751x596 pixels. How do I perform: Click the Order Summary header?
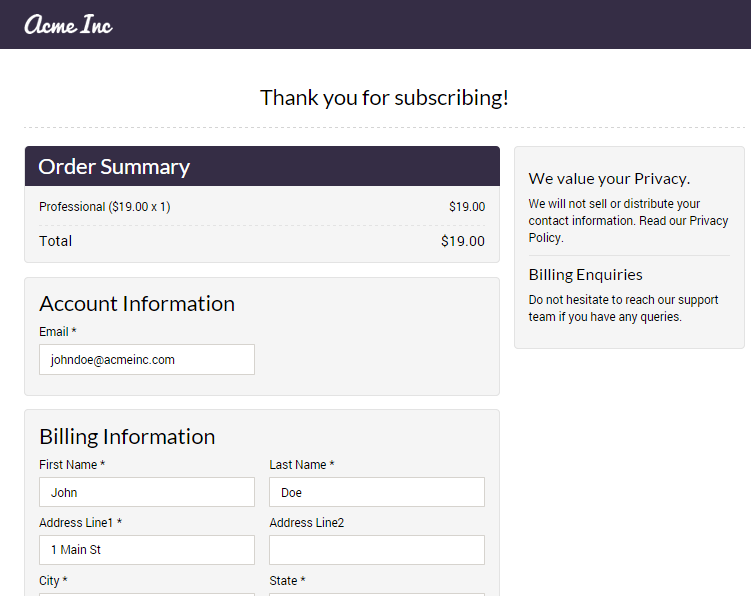pos(114,167)
